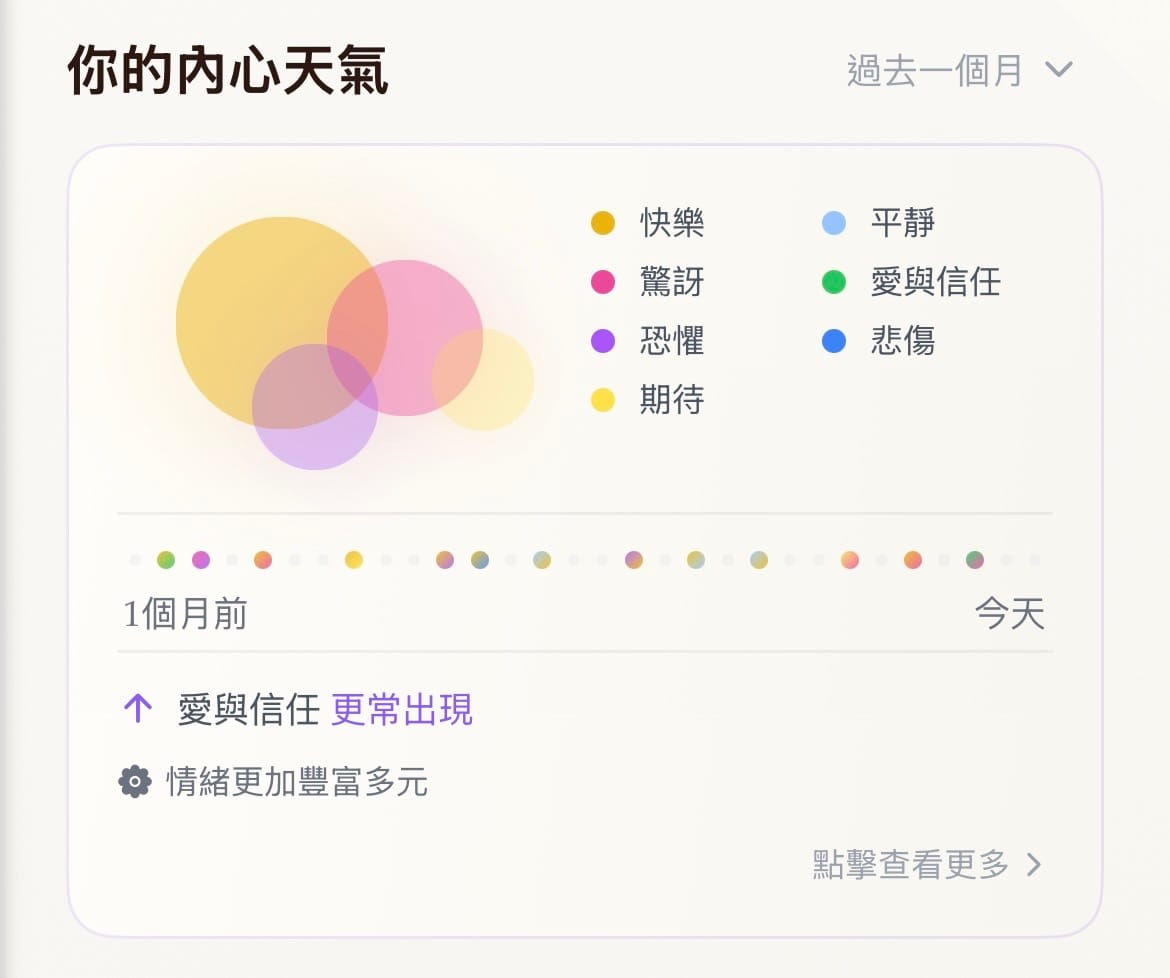Screen dimensions: 1170x978
Task: Click the upward arrow icon beside 愛與信任
Action: coord(137,710)
